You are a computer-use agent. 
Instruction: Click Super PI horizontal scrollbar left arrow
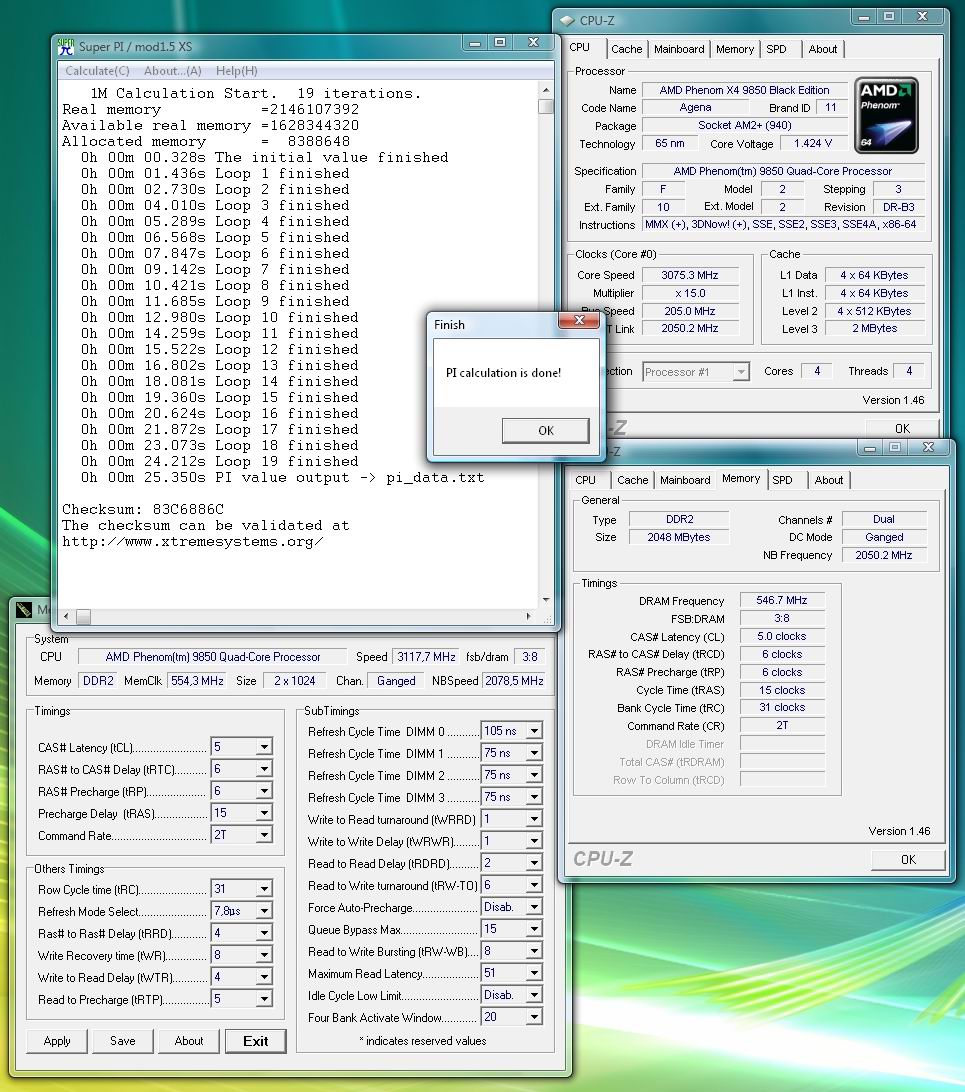point(66,616)
